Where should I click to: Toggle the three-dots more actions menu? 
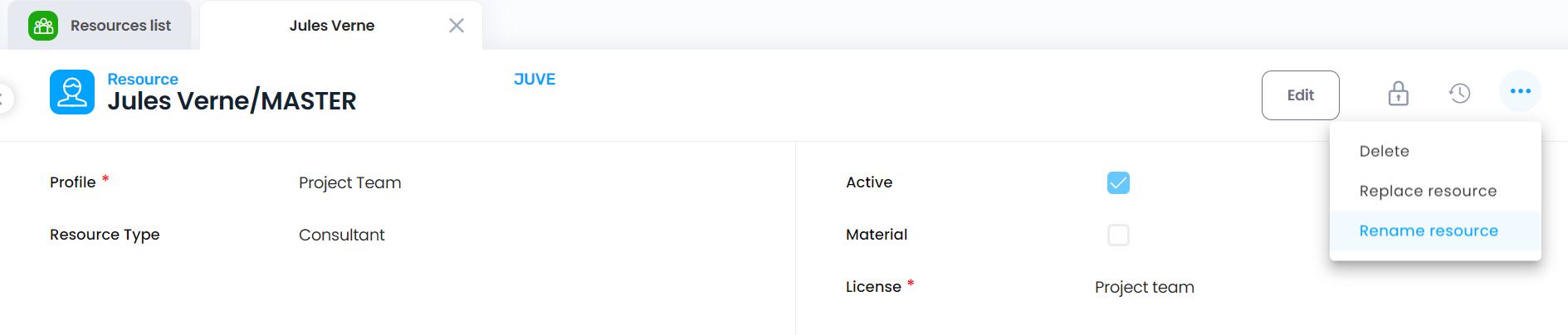1521,91
